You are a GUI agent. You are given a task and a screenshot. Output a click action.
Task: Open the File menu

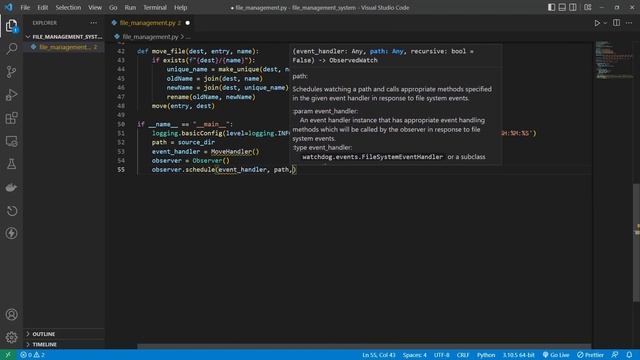[25, 7]
